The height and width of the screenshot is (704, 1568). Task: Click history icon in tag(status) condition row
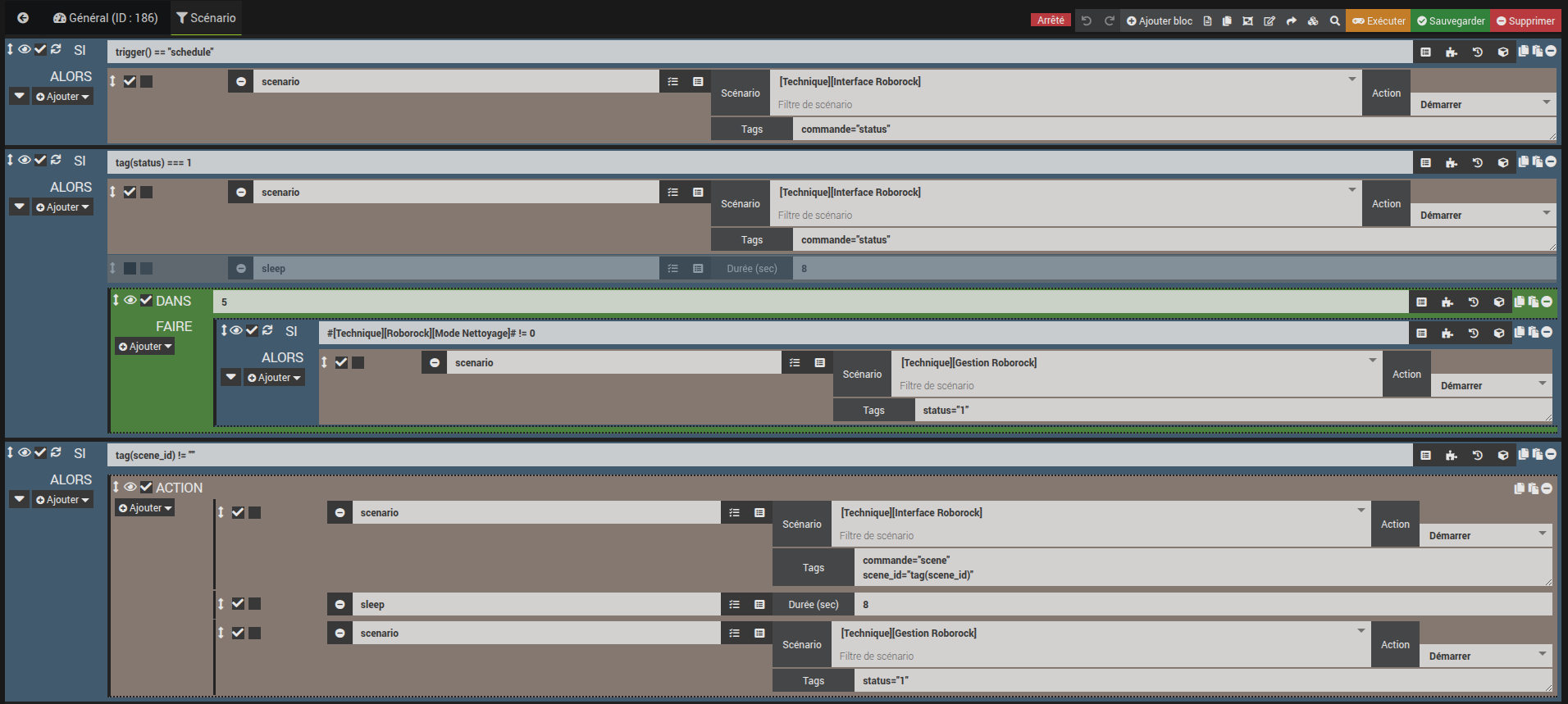[x=1478, y=162]
